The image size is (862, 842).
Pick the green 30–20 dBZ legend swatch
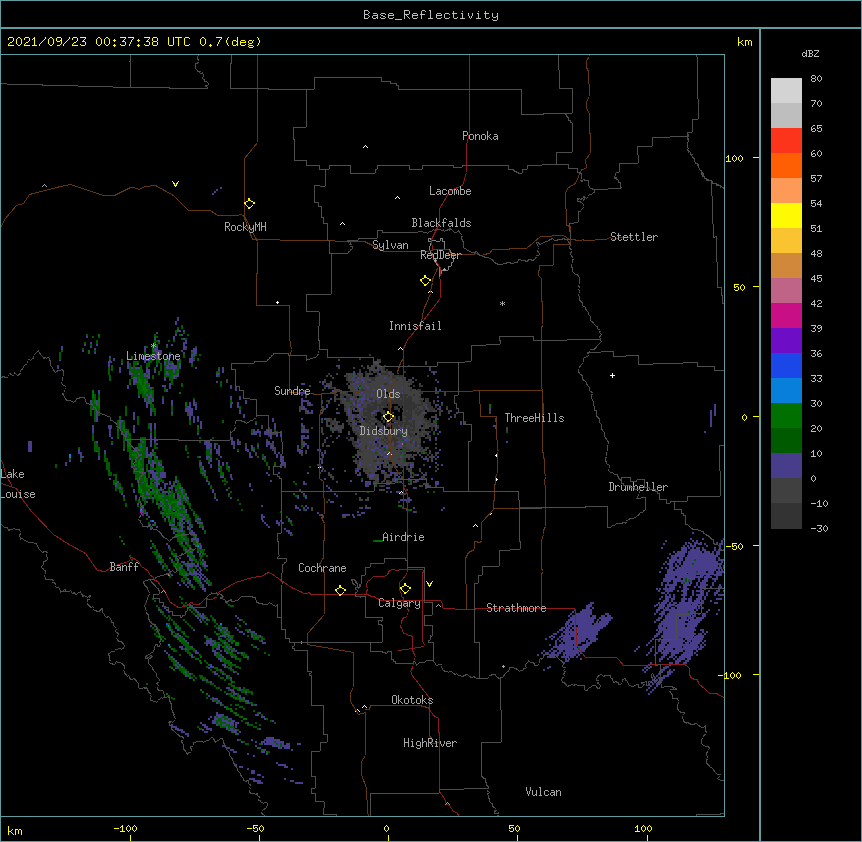pos(786,416)
